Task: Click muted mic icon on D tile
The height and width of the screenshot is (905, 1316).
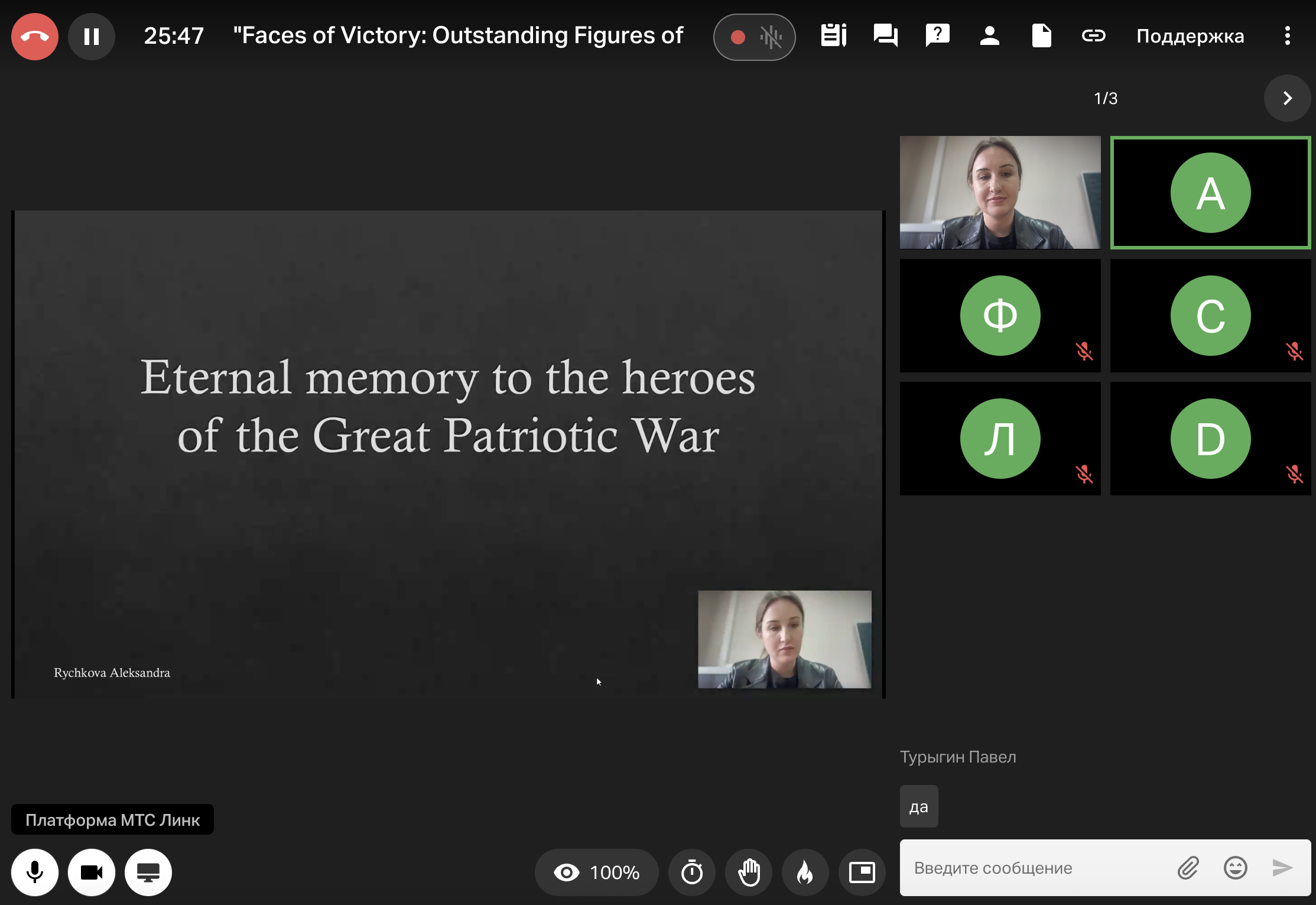Action: point(1294,475)
